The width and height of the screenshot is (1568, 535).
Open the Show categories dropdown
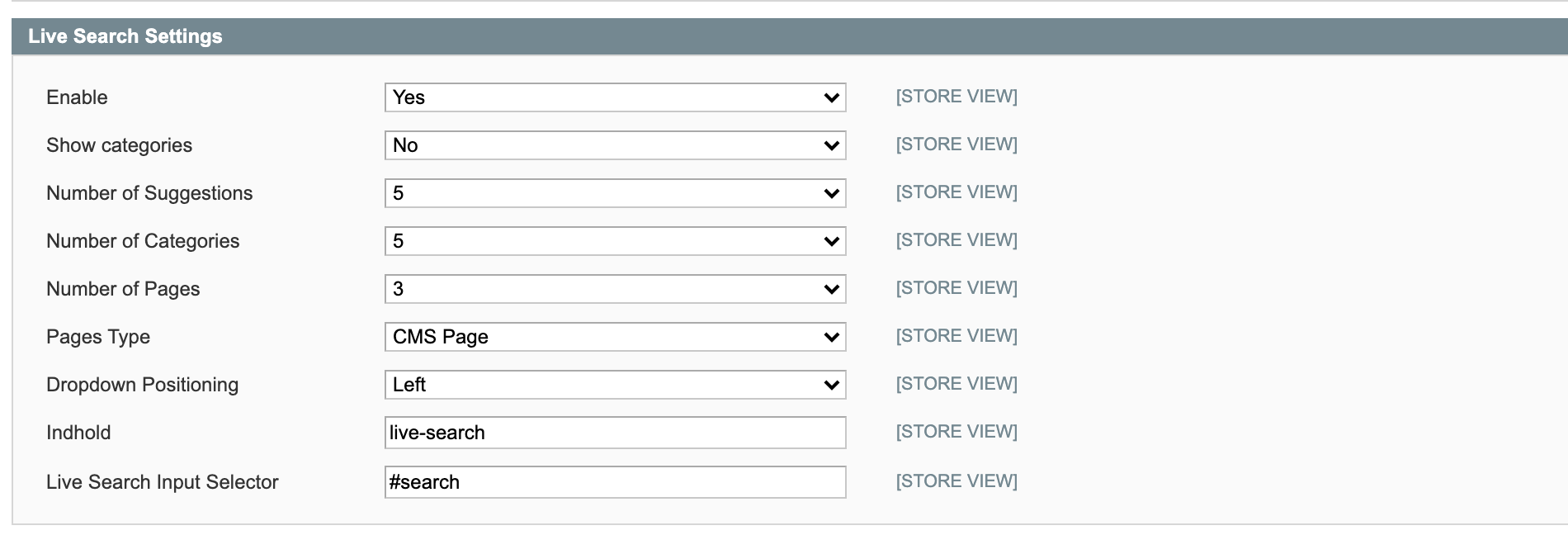[x=615, y=145]
